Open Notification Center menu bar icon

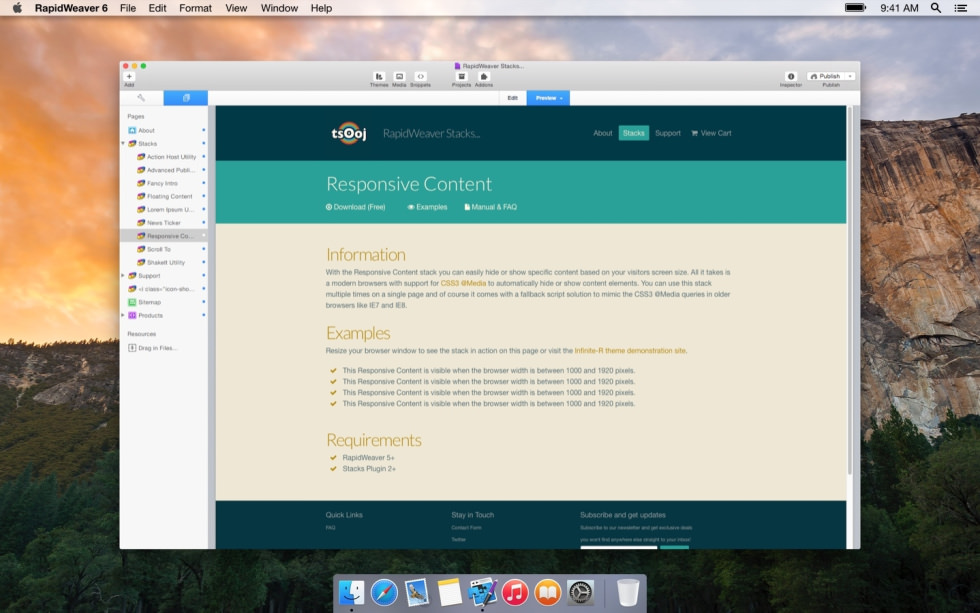point(961,8)
